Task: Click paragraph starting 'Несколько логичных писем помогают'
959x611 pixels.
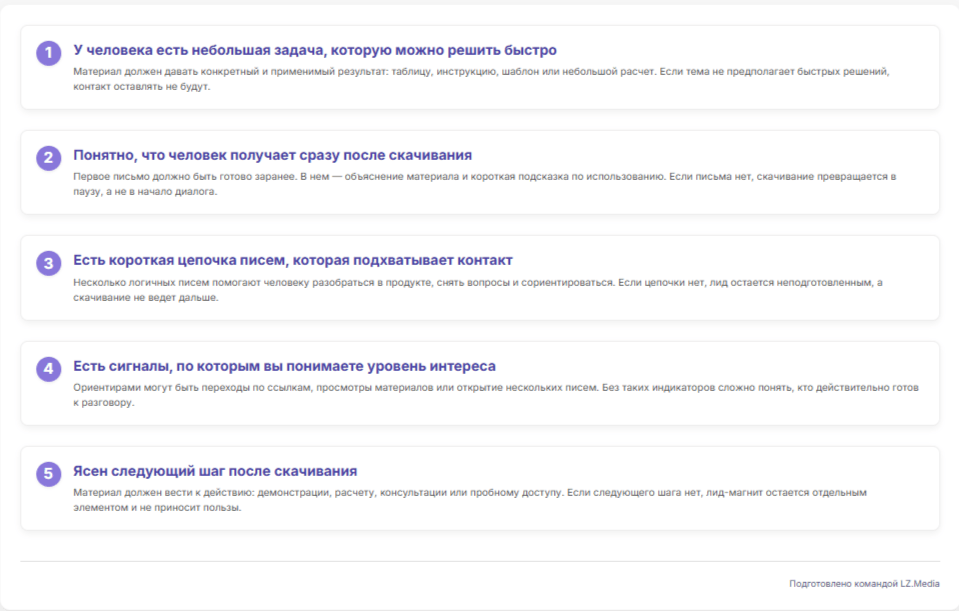Action: [478, 290]
